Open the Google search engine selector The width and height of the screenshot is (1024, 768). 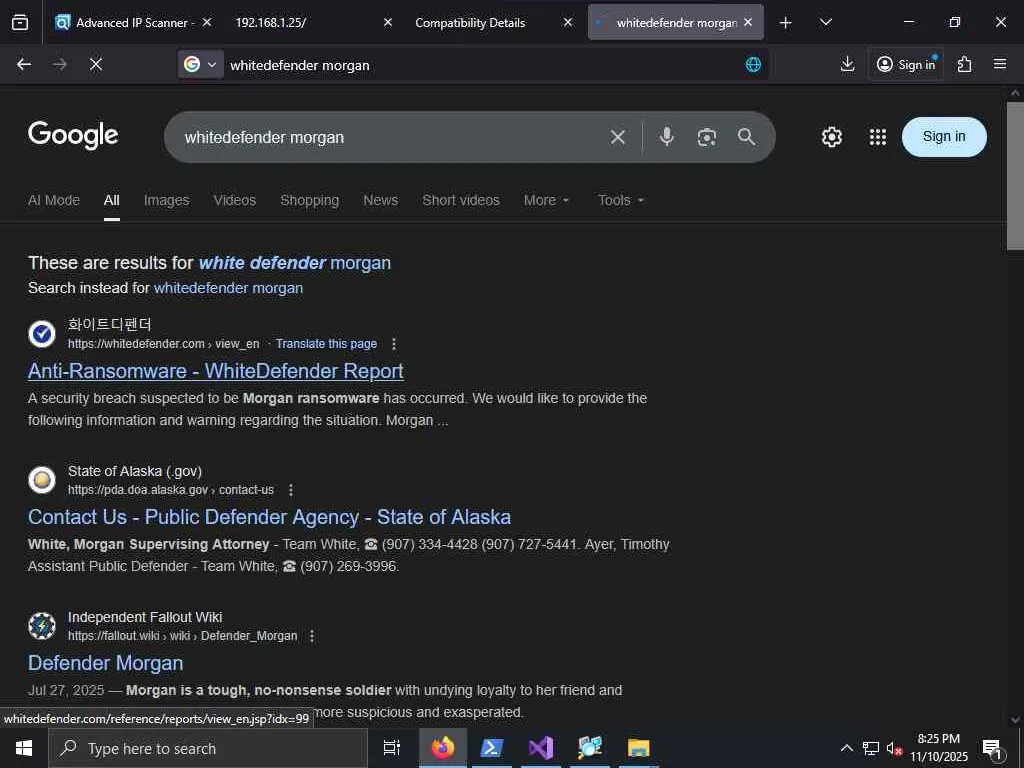(200, 64)
